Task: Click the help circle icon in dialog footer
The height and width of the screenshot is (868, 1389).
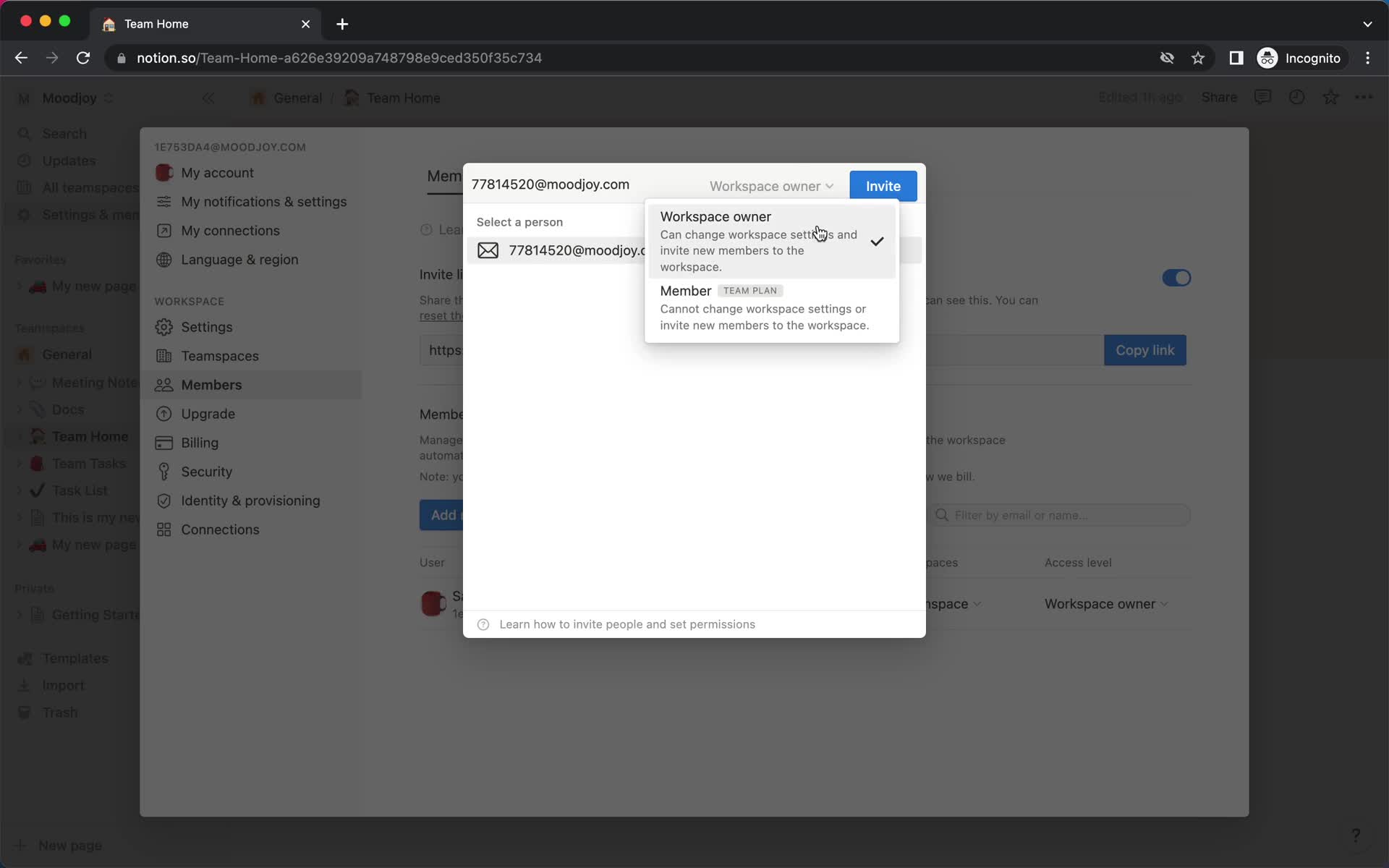Action: pos(483,624)
